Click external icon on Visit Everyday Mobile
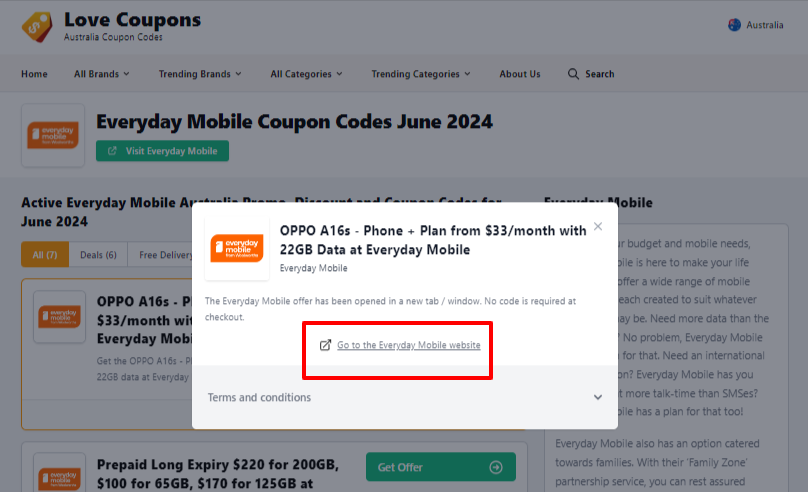The height and width of the screenshot is (492, 808). click(x=112, y=151)
